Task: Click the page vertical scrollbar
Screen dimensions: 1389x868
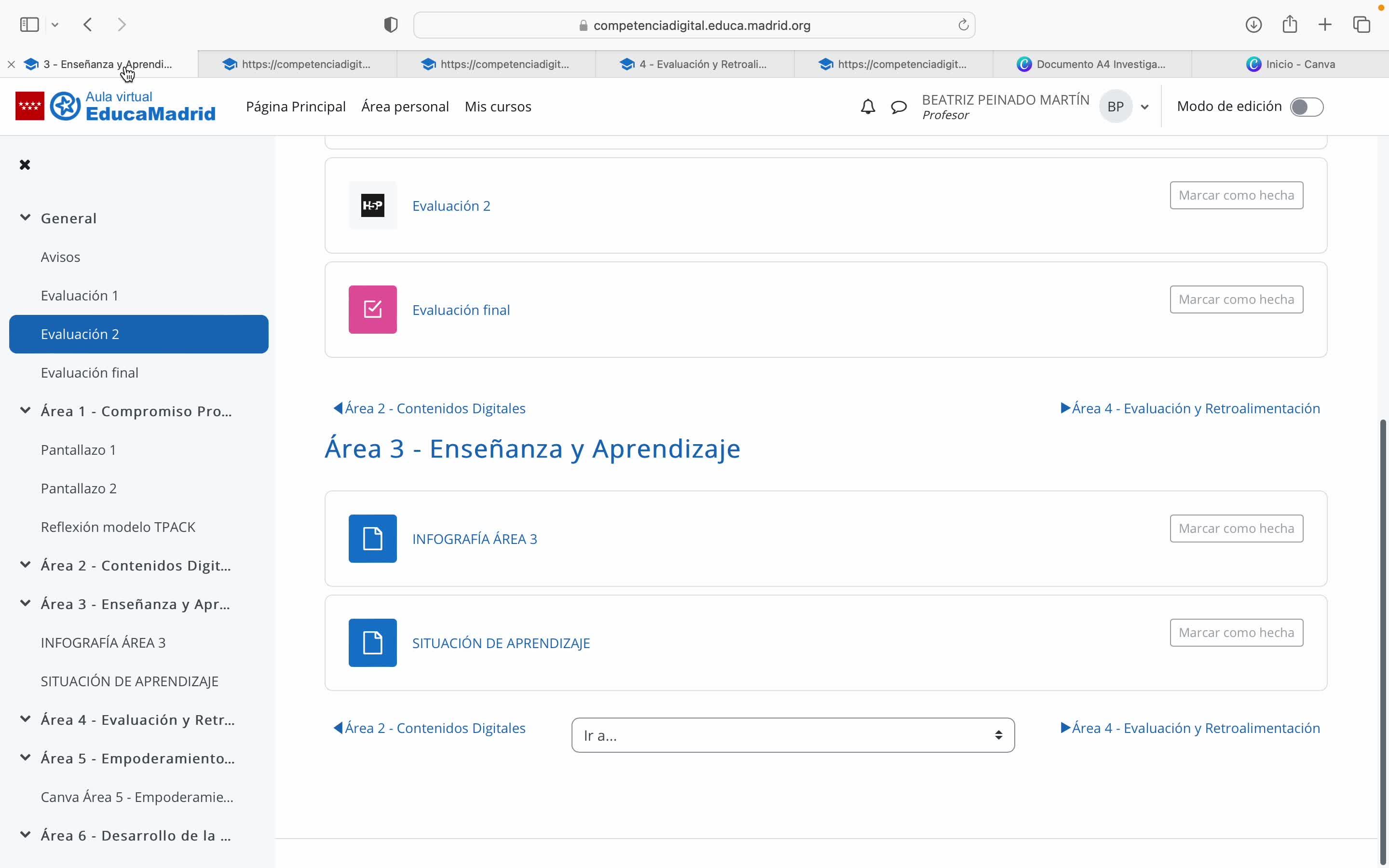Action: click(x=1383, y=632)
